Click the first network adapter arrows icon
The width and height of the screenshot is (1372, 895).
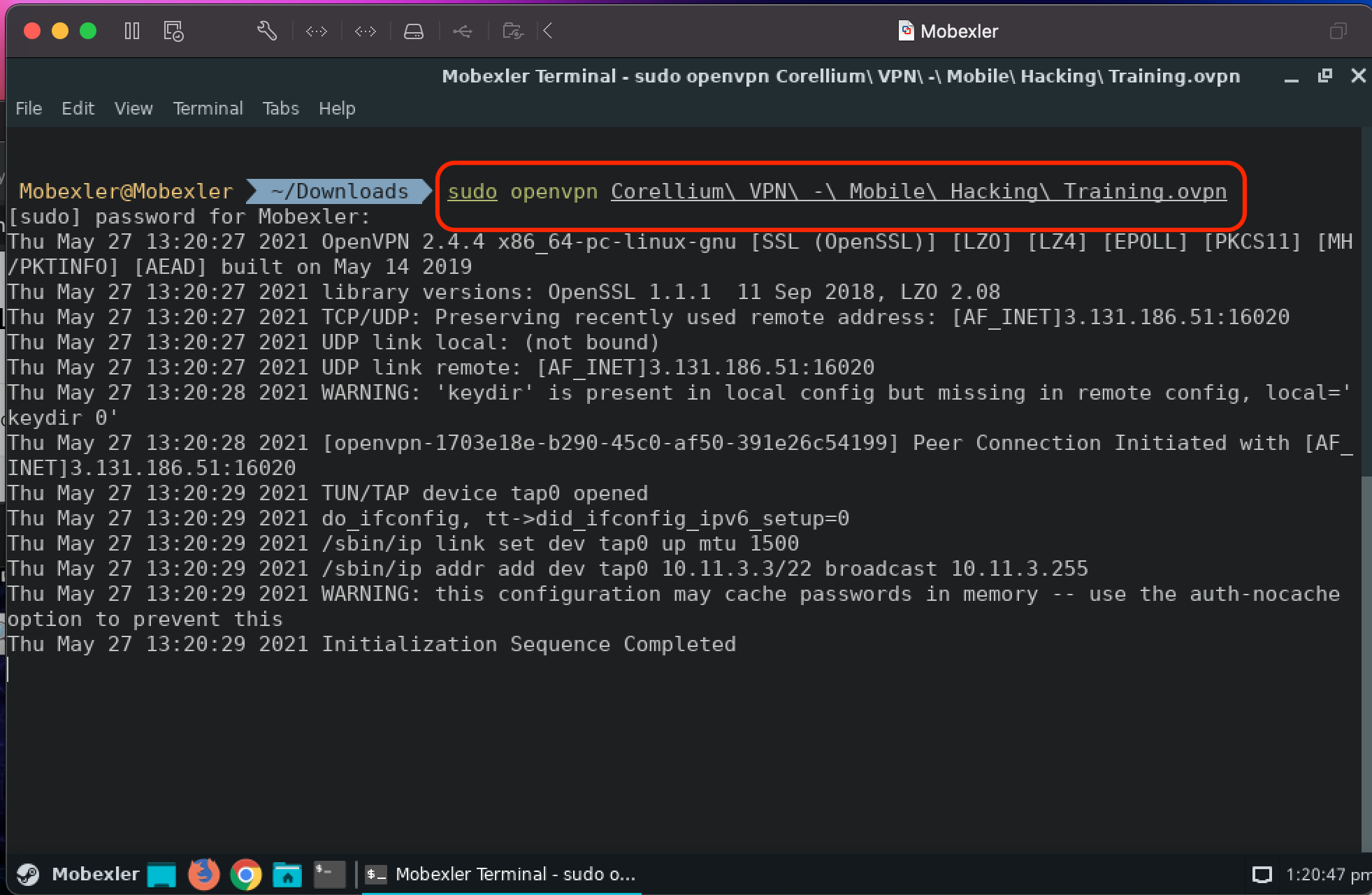(x=317, y=31)
